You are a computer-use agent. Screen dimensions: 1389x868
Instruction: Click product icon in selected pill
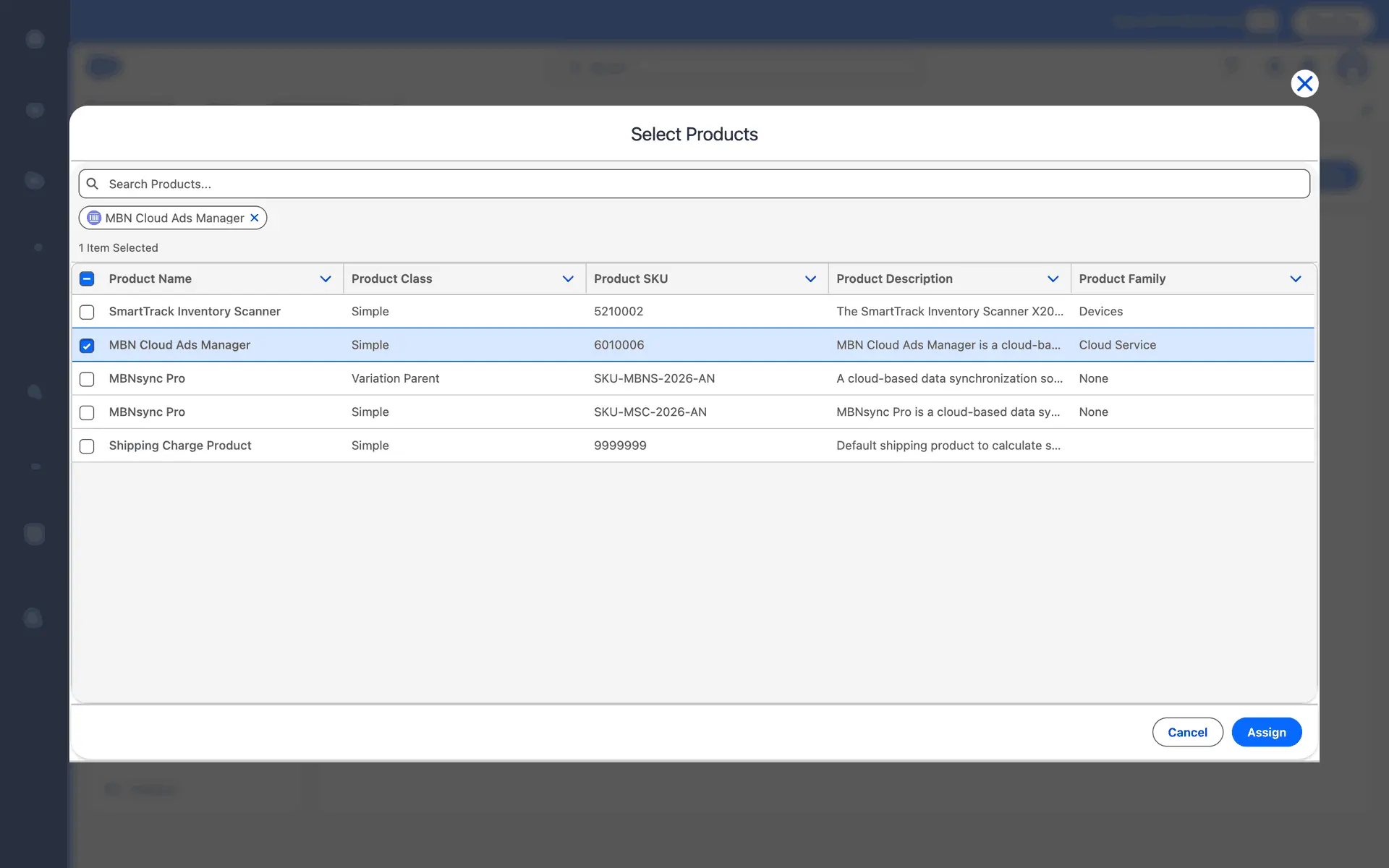point(94,218)
